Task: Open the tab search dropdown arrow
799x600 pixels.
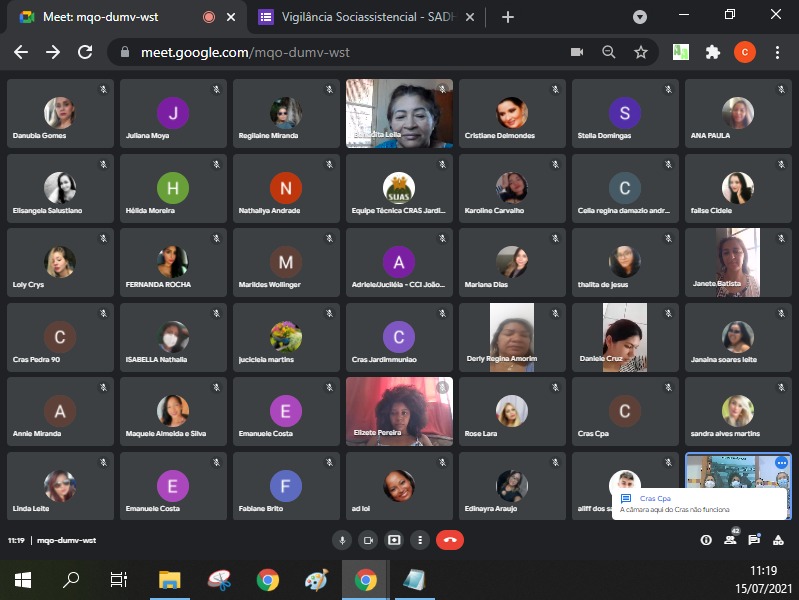Action: 640,17
